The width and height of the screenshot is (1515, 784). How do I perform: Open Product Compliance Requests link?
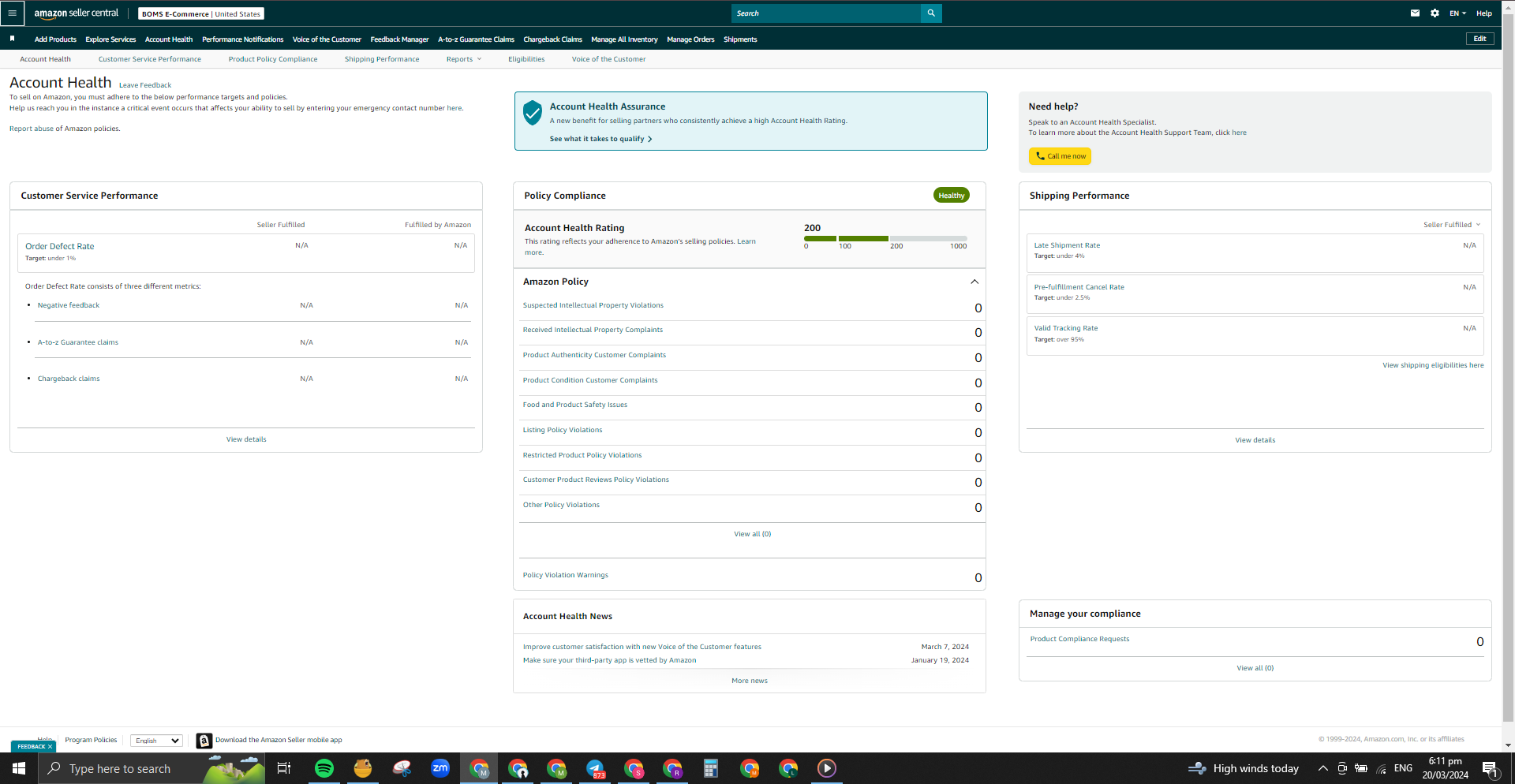1079,639
